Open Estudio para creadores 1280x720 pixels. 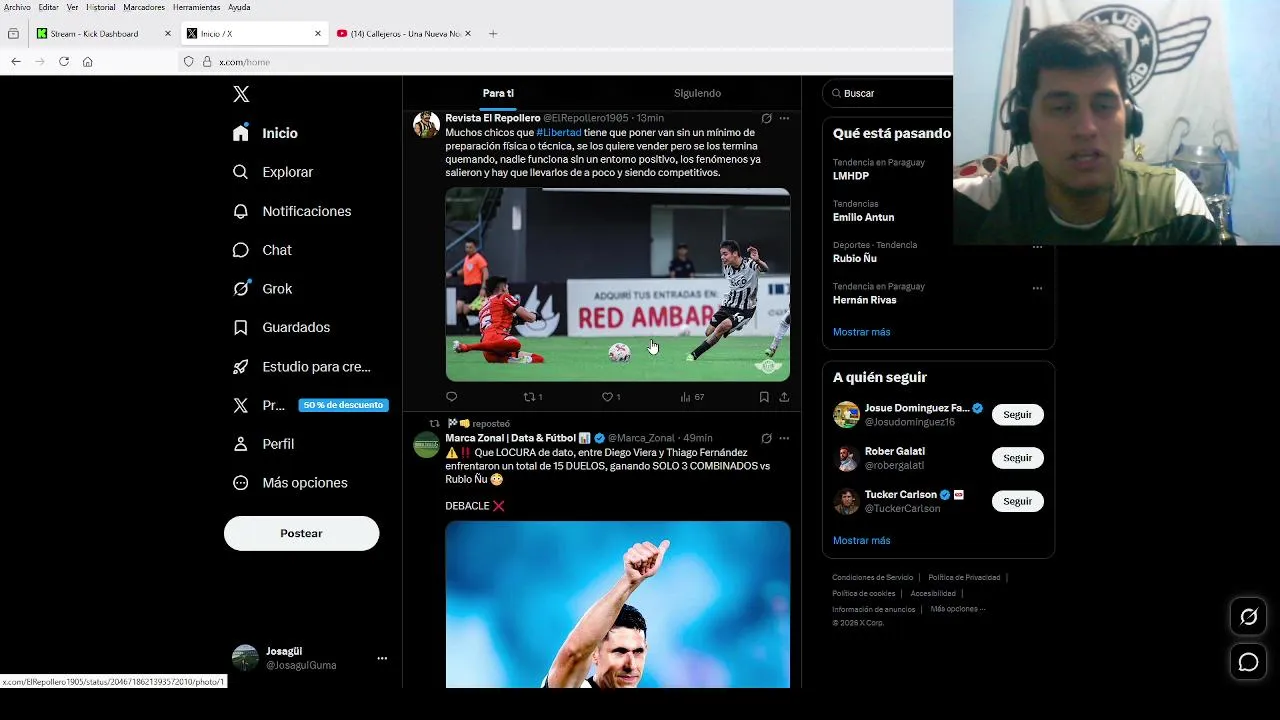[x=301, y=367]
